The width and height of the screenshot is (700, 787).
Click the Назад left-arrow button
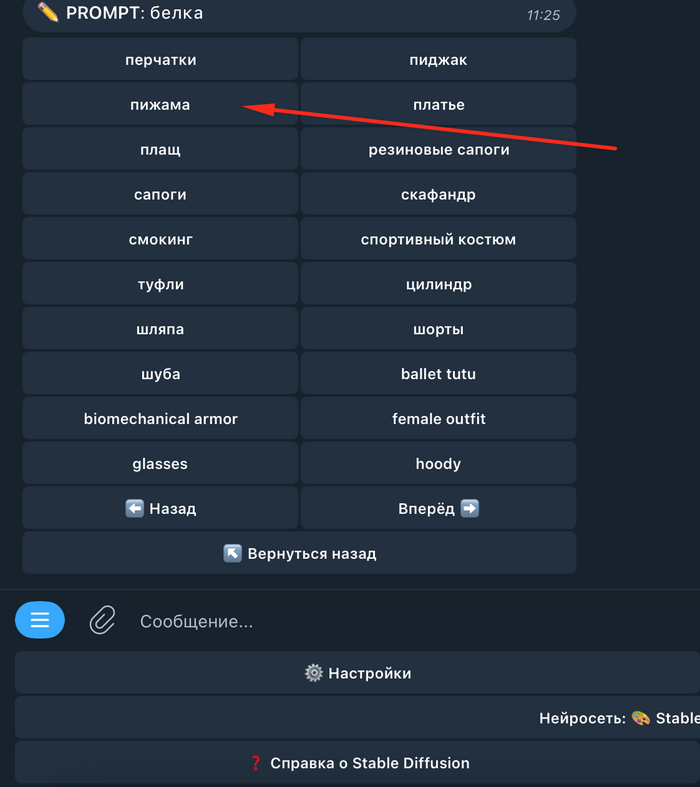tap(160, 508)
